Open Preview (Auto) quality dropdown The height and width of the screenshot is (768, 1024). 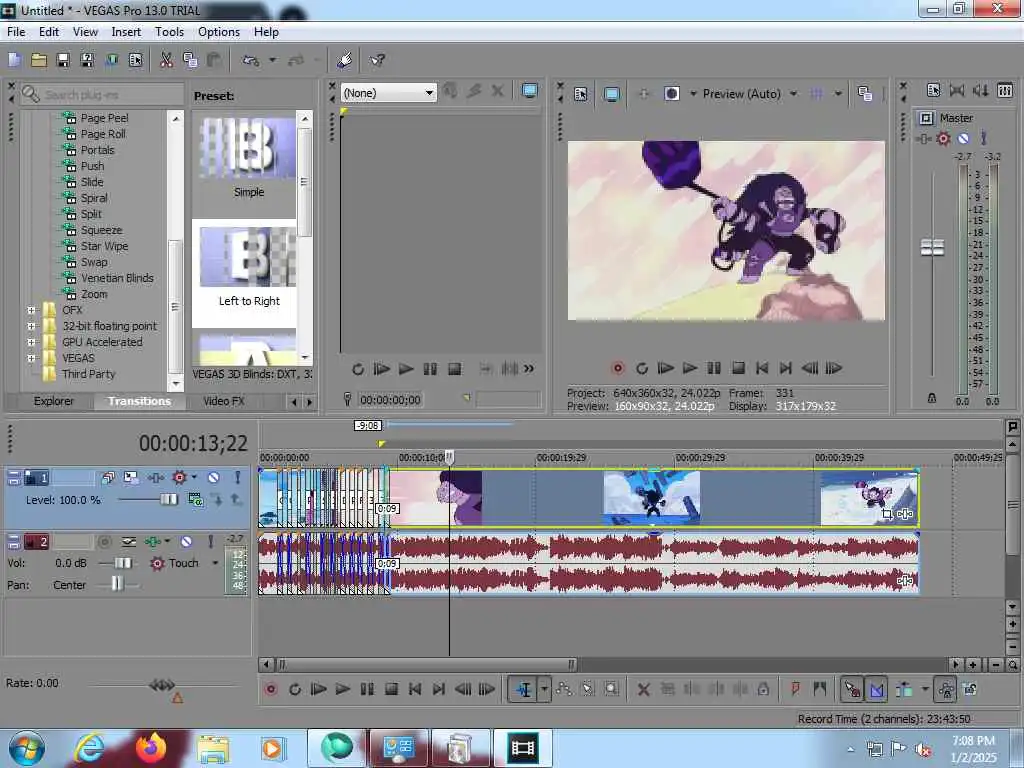click(793, 94)
